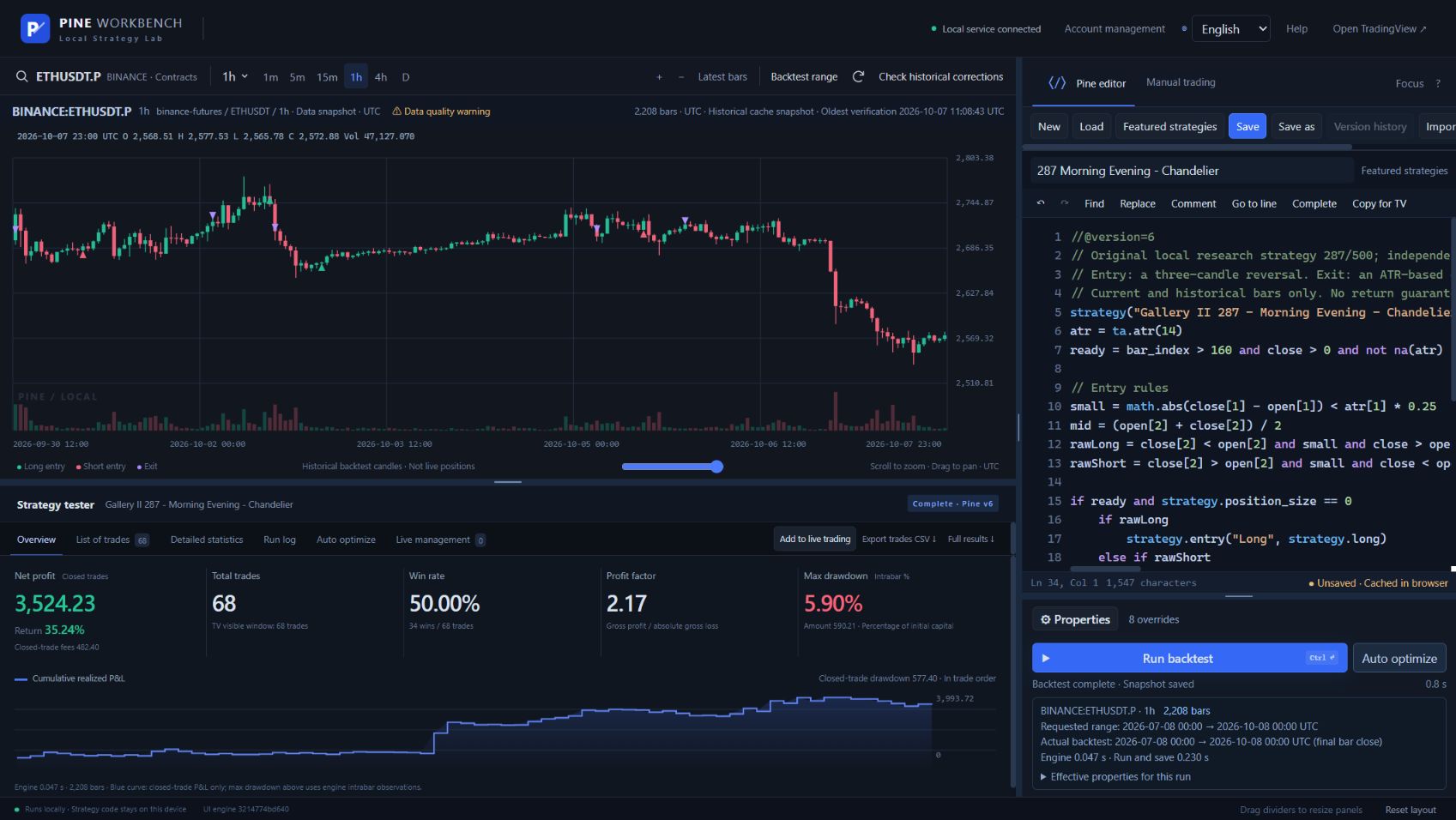Click the refresh icon beside Backtest range
Viewport: 1456px width, 820px height.
858,77
